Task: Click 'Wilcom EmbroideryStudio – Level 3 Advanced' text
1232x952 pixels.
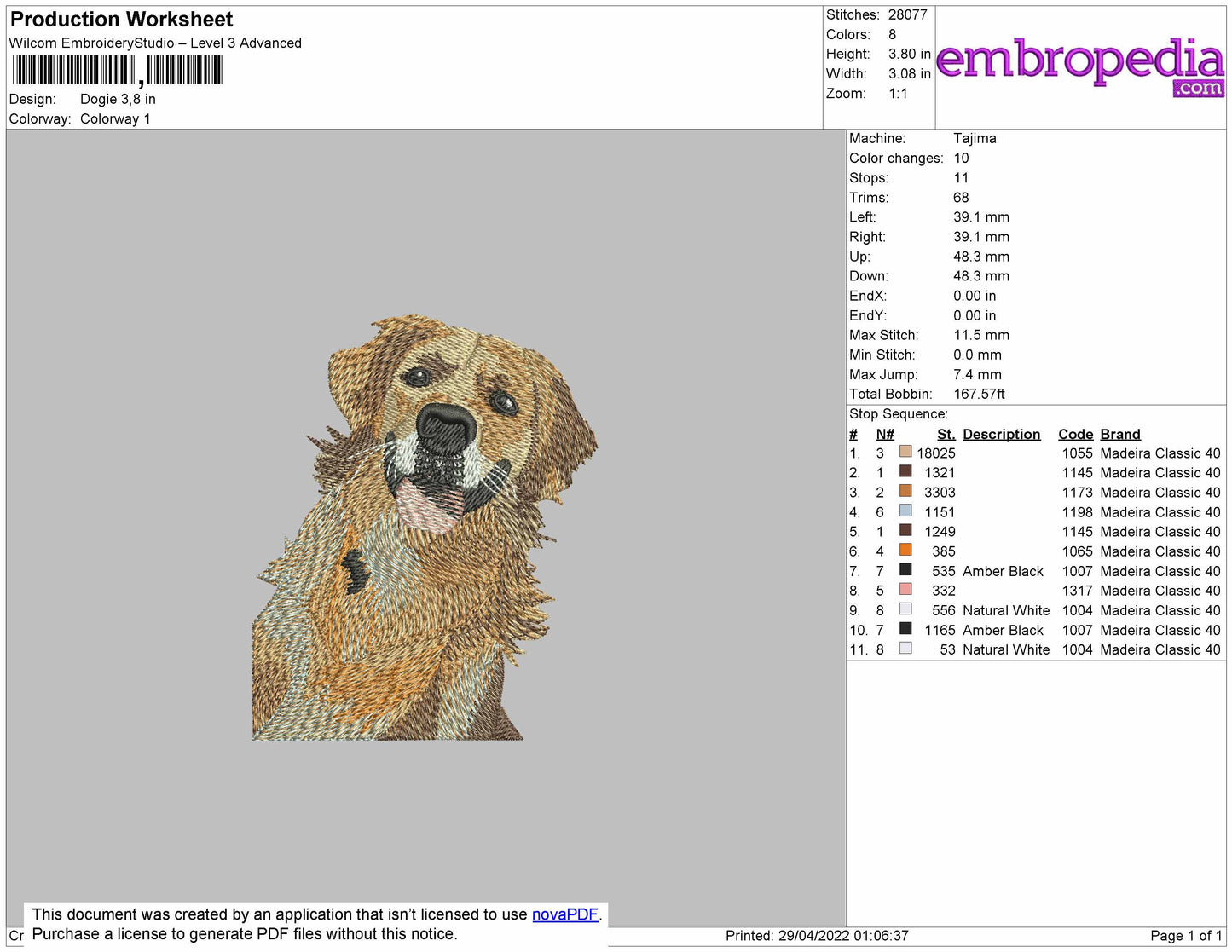Action: 155,43
